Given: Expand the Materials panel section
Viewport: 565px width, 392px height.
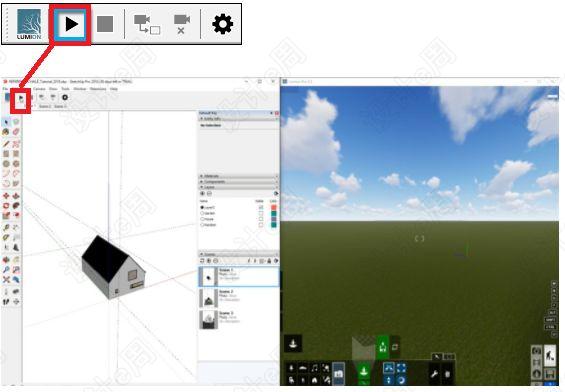Looking at the screenshot, I should 238,176.
